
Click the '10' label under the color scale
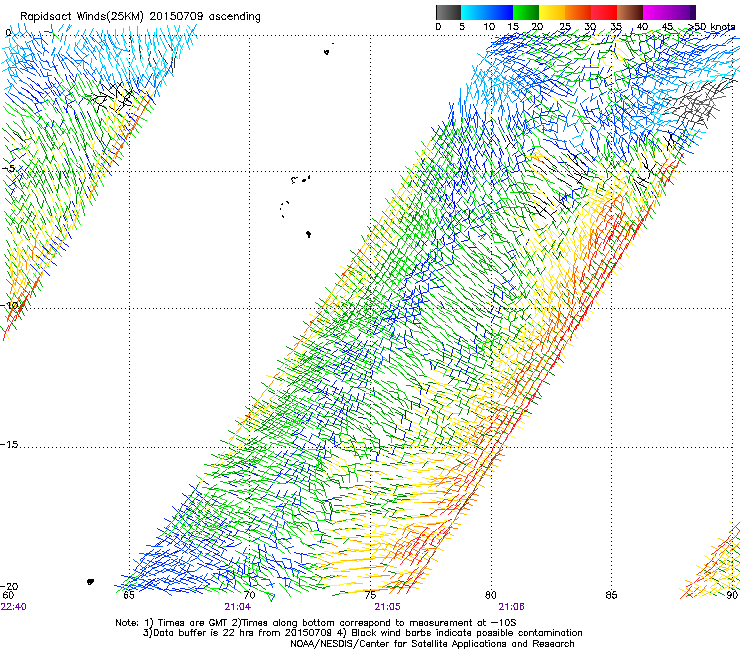[x=489, y=27]
